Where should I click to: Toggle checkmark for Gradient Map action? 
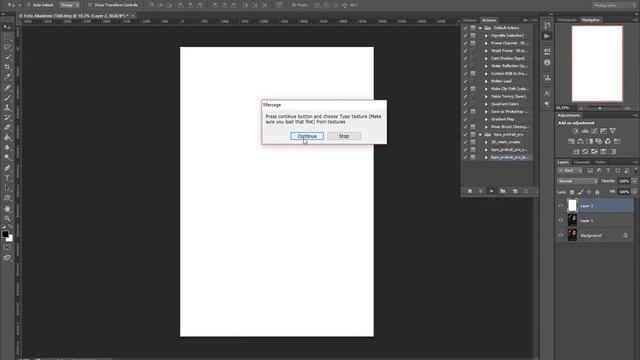click(465, 119)
